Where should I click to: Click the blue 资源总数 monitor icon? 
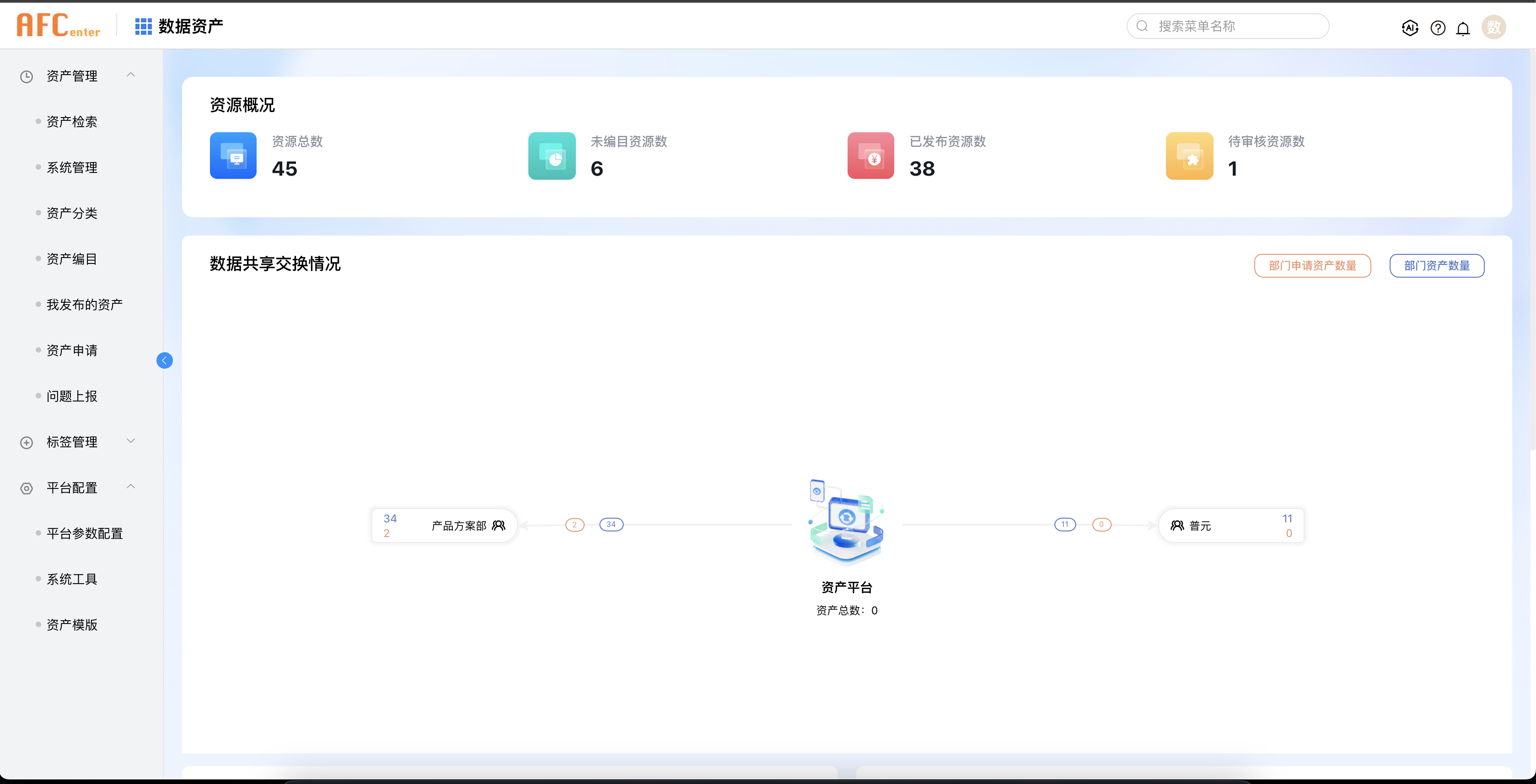click(x=233, y=156)
